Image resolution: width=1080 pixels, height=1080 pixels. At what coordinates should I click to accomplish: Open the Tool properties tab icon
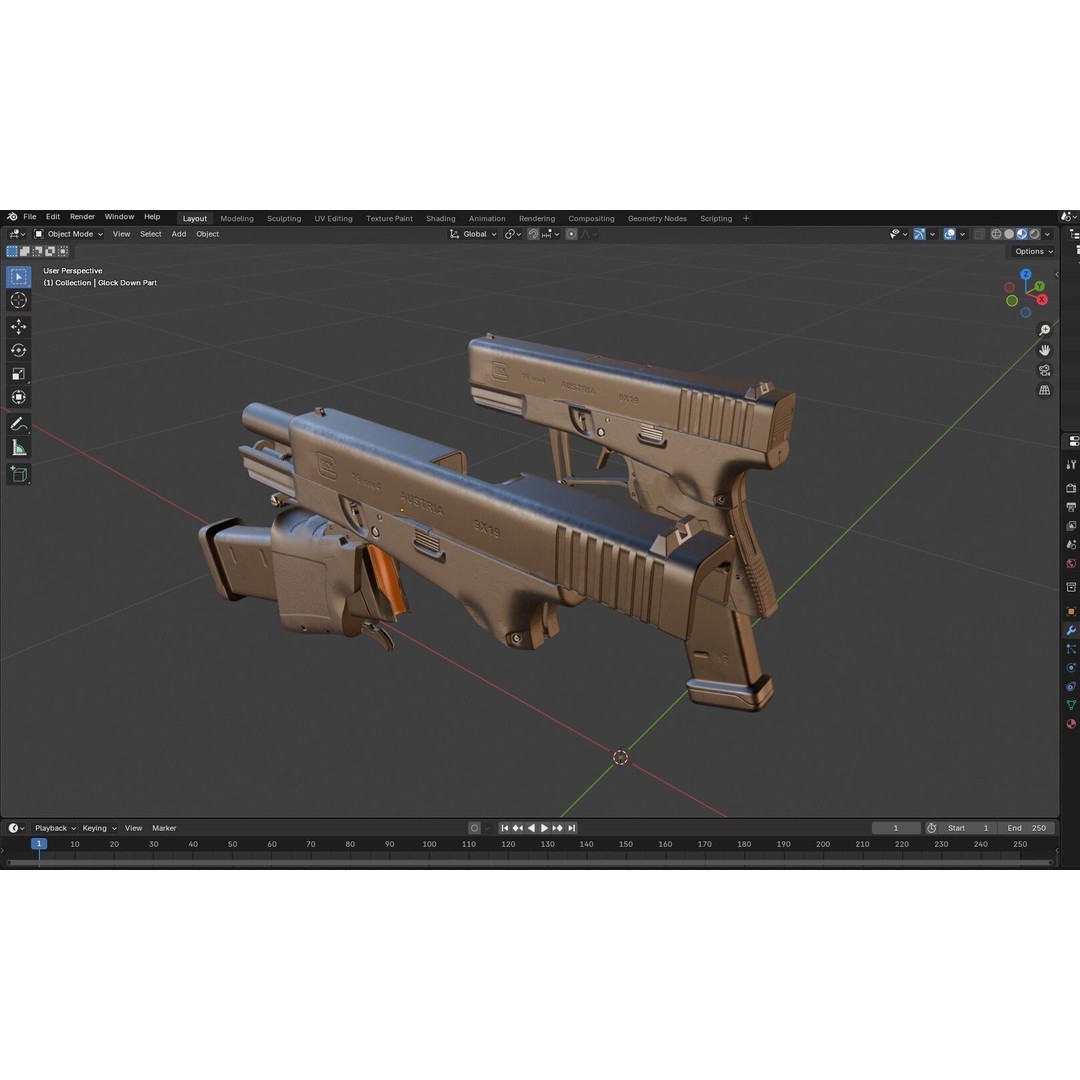point(1071,465)
